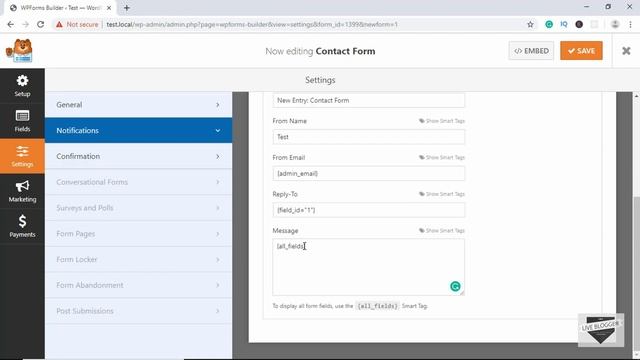Show Smart Tags for Message
This screenshot has width=640, height=360.
coord(442,231)
